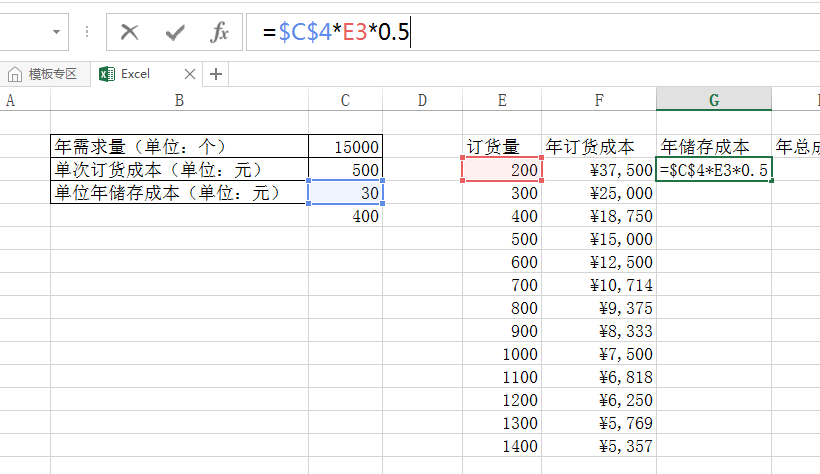Image resolution: width=820 pixels, height=474 pixels.
Task: Select cost cell ¥6,250
Action: click(599, 400)
